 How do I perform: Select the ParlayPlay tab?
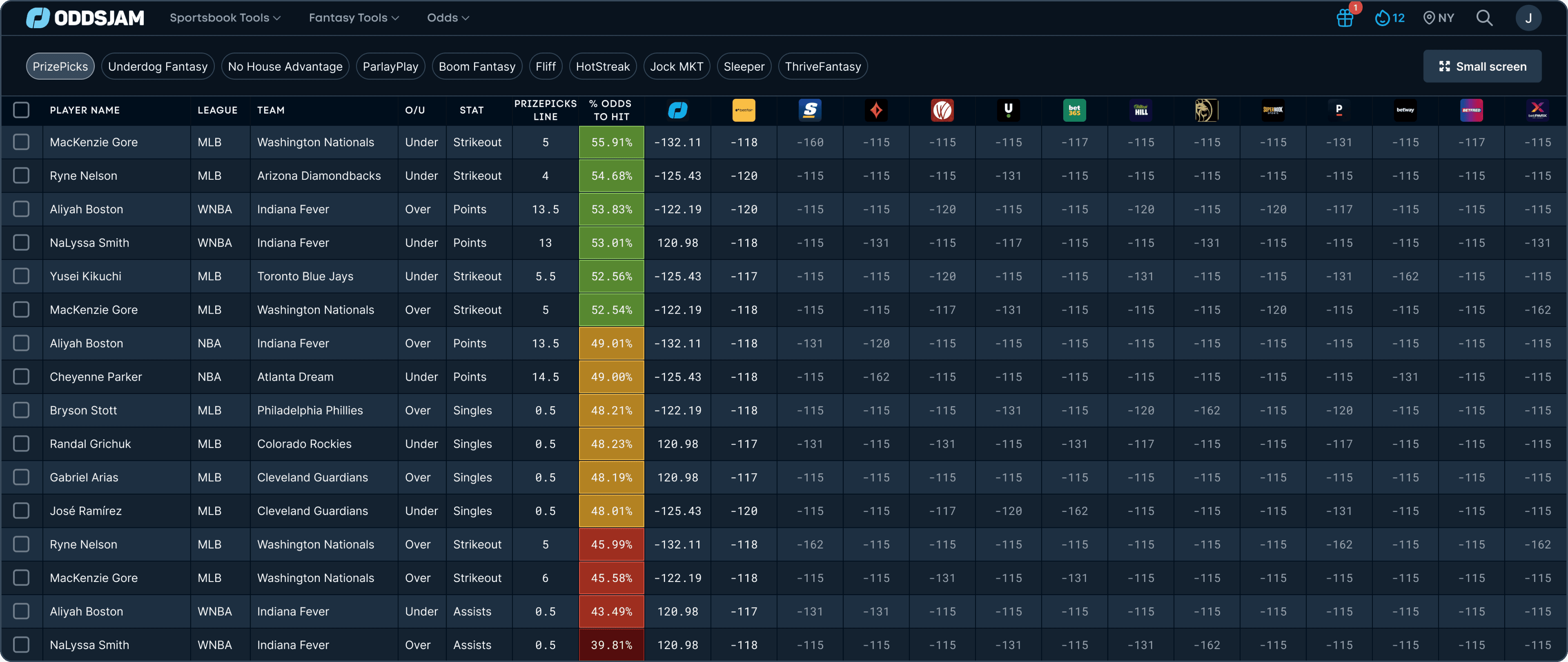click(x=390, y=67)
